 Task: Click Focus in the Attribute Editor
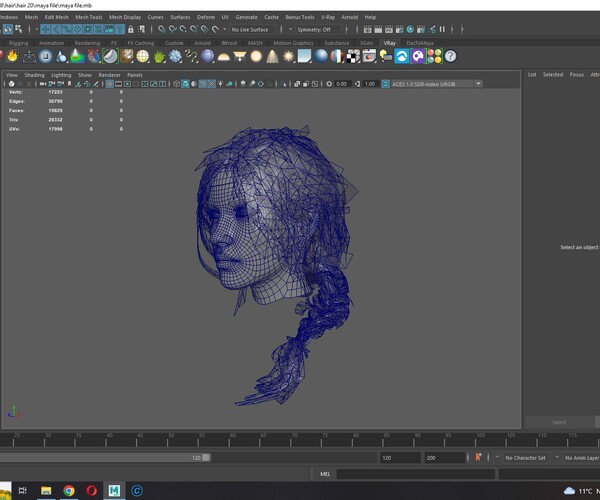[577, 75]
